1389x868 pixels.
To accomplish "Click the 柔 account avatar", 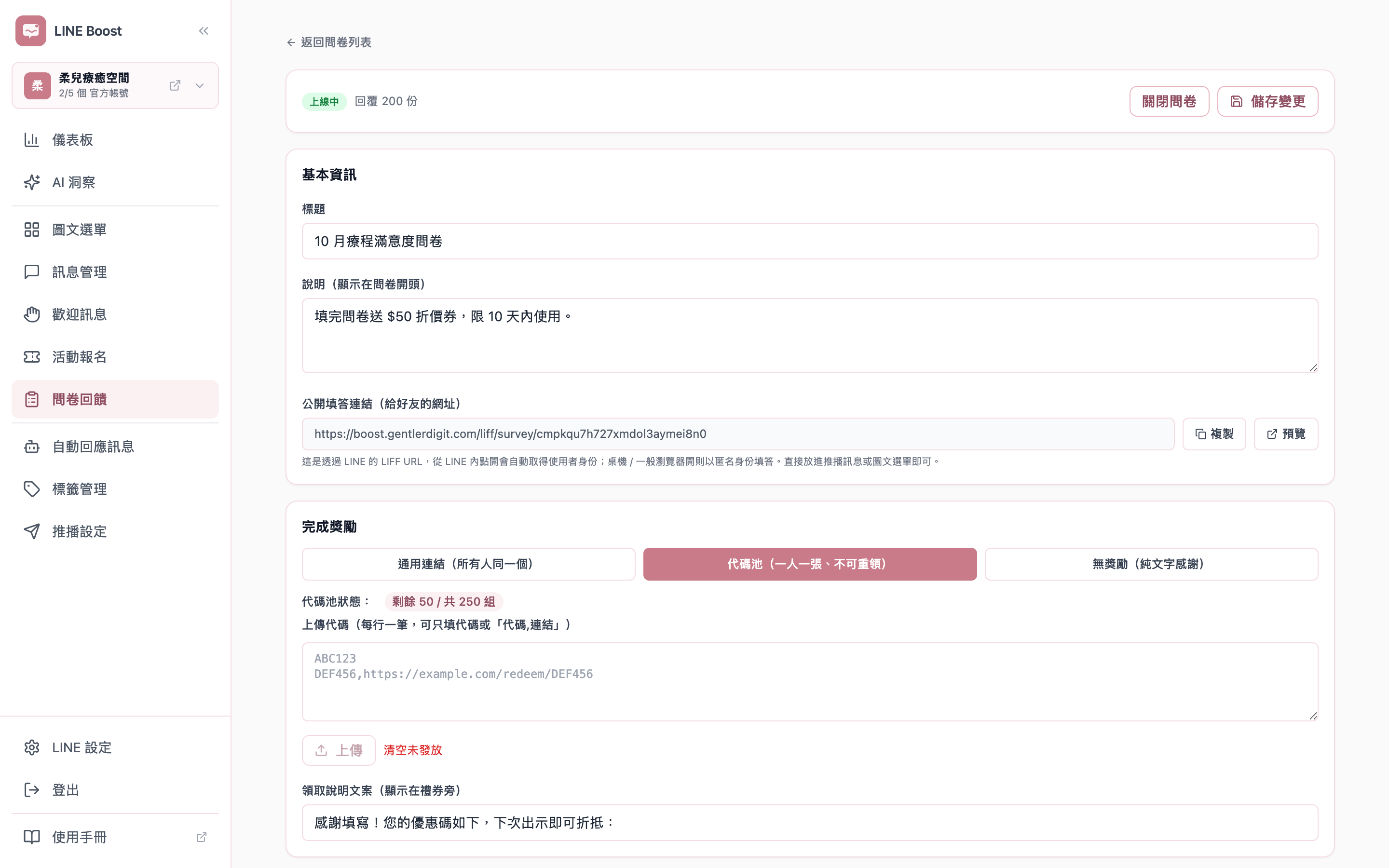I will 37,85.
